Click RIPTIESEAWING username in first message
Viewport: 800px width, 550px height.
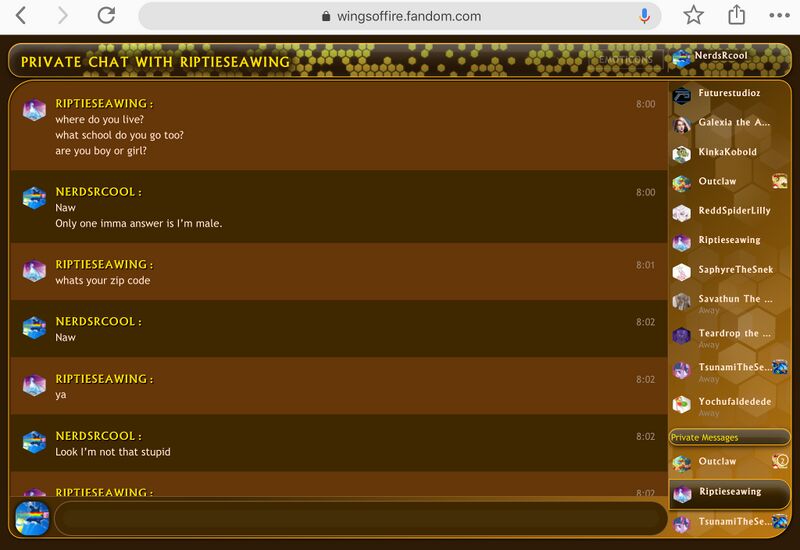pos(103,104)
